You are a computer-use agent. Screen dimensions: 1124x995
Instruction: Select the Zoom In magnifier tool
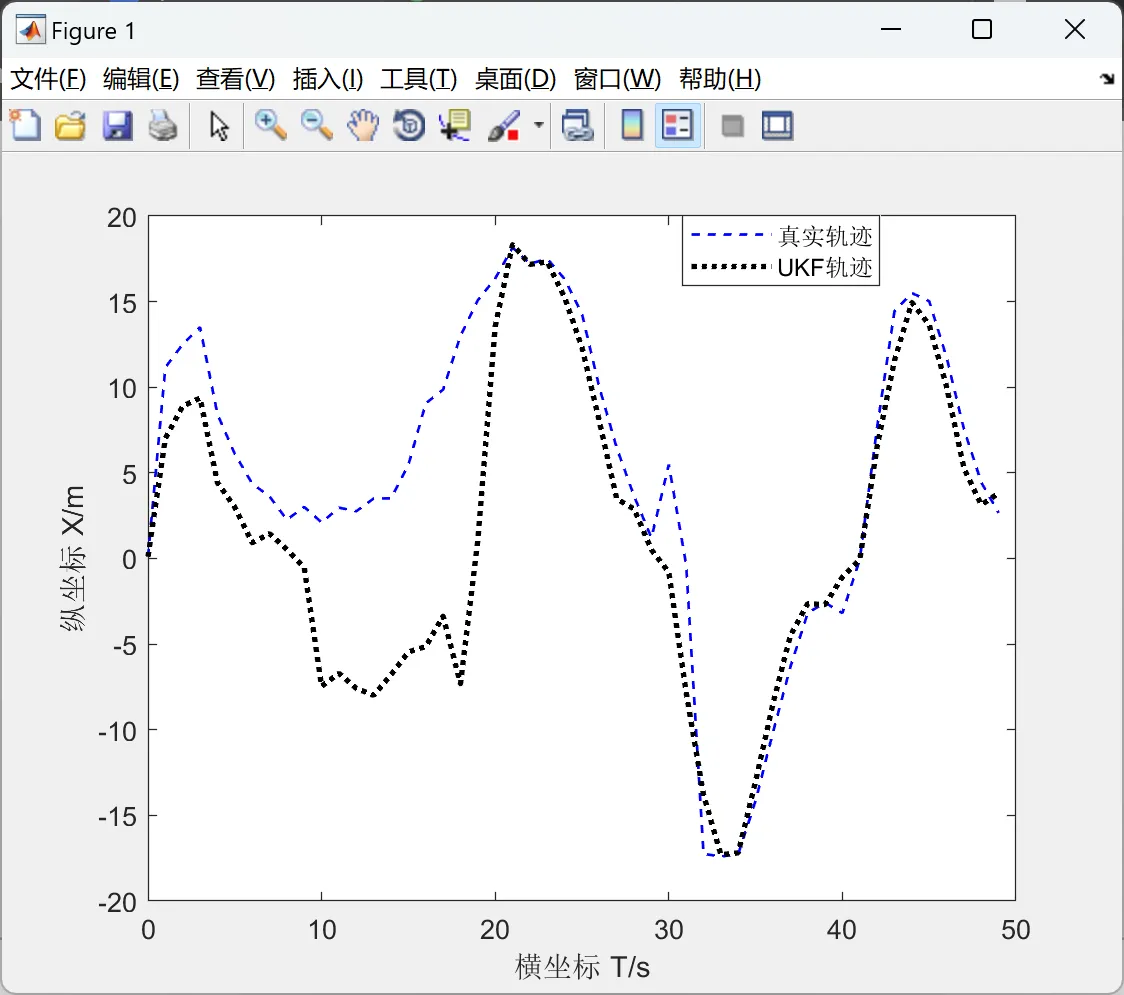click(270, 125)
